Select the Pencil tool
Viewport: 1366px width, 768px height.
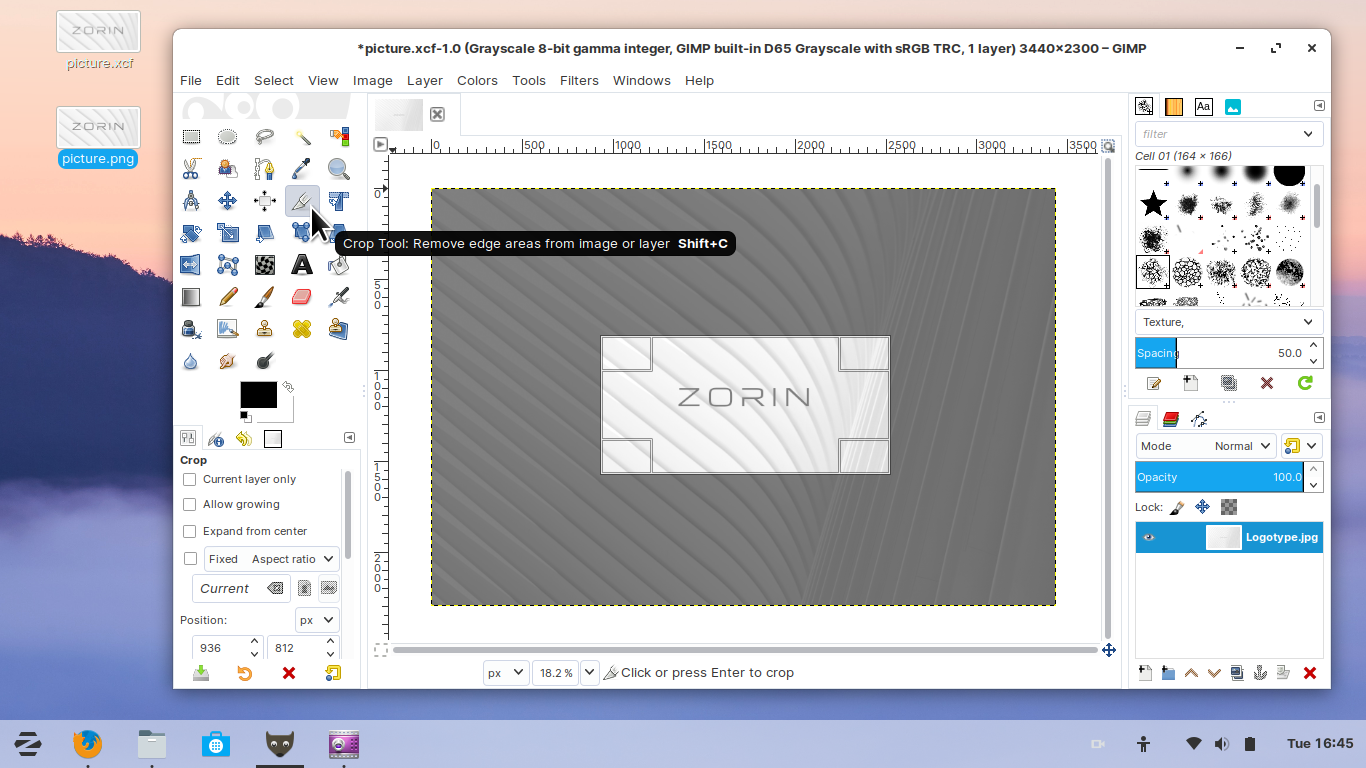coord(228,297)
